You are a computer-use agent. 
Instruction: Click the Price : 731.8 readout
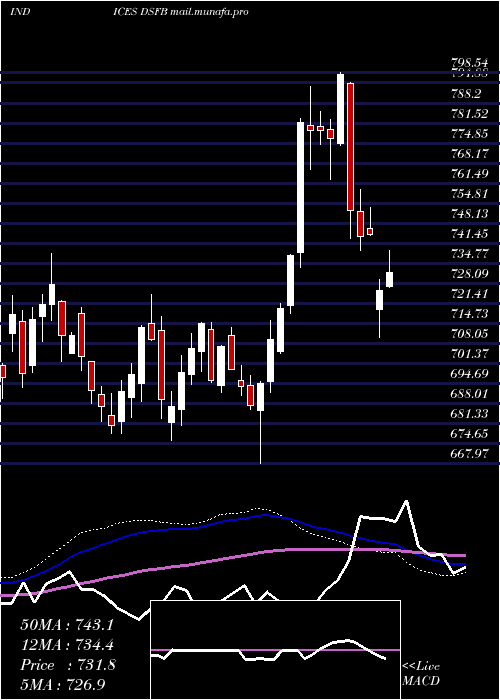68,665
